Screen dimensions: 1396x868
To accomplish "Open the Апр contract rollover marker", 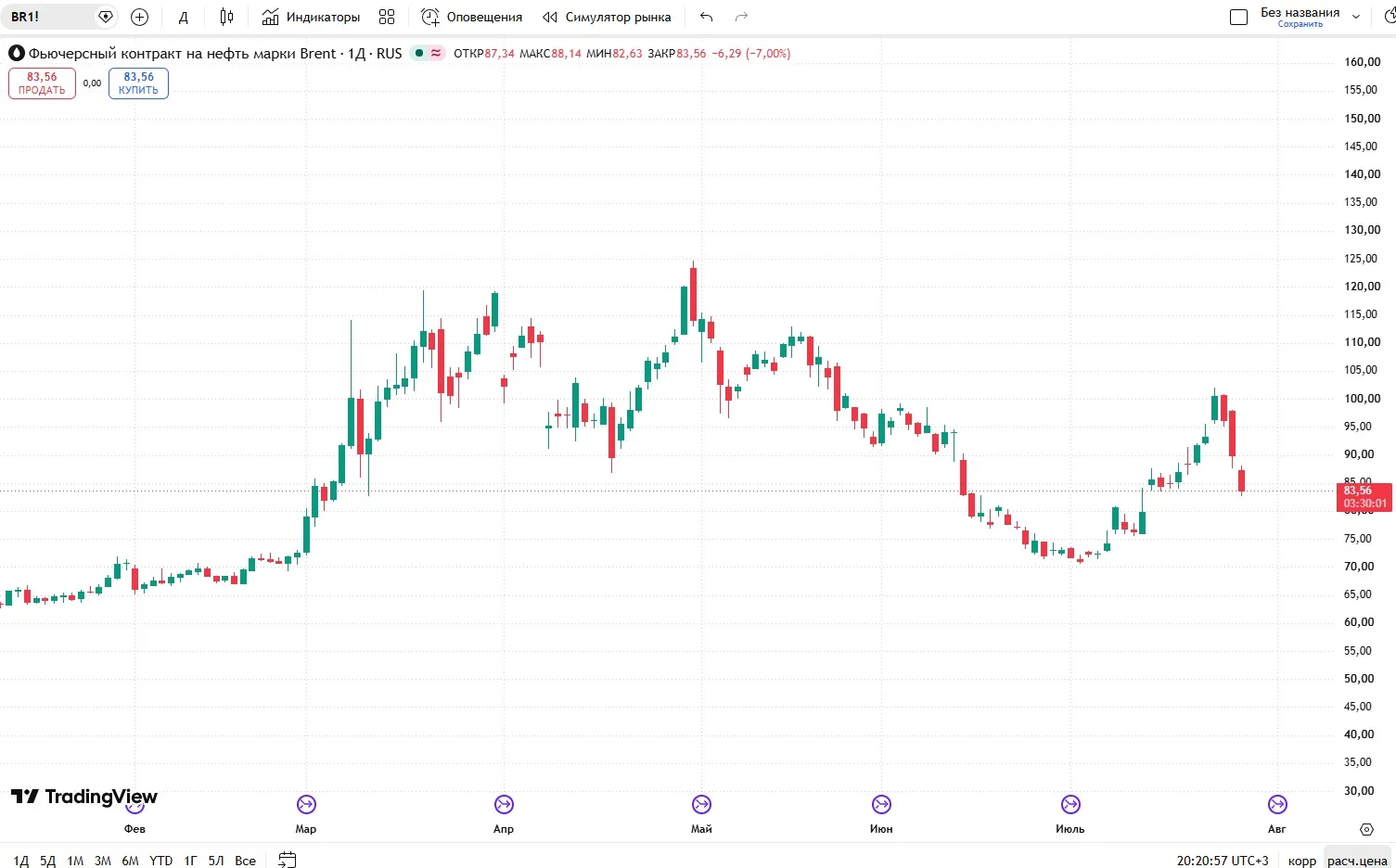I will coord(504,804).
